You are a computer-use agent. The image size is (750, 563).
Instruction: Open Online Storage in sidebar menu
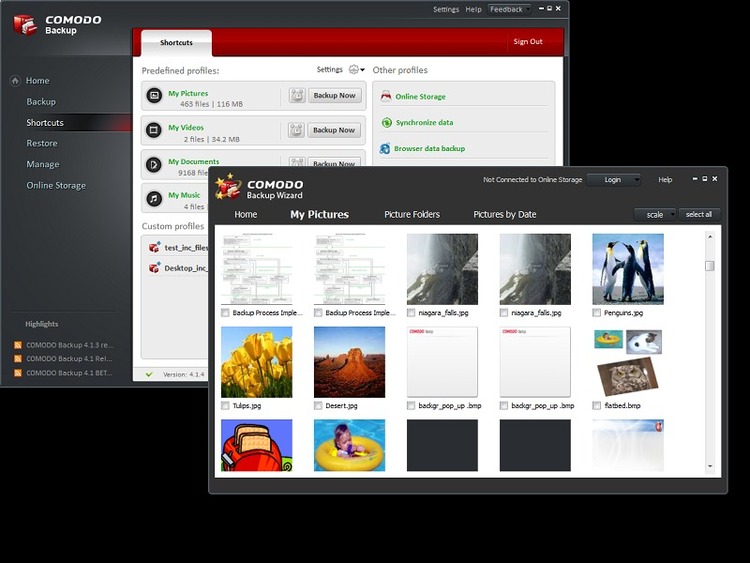56,185
